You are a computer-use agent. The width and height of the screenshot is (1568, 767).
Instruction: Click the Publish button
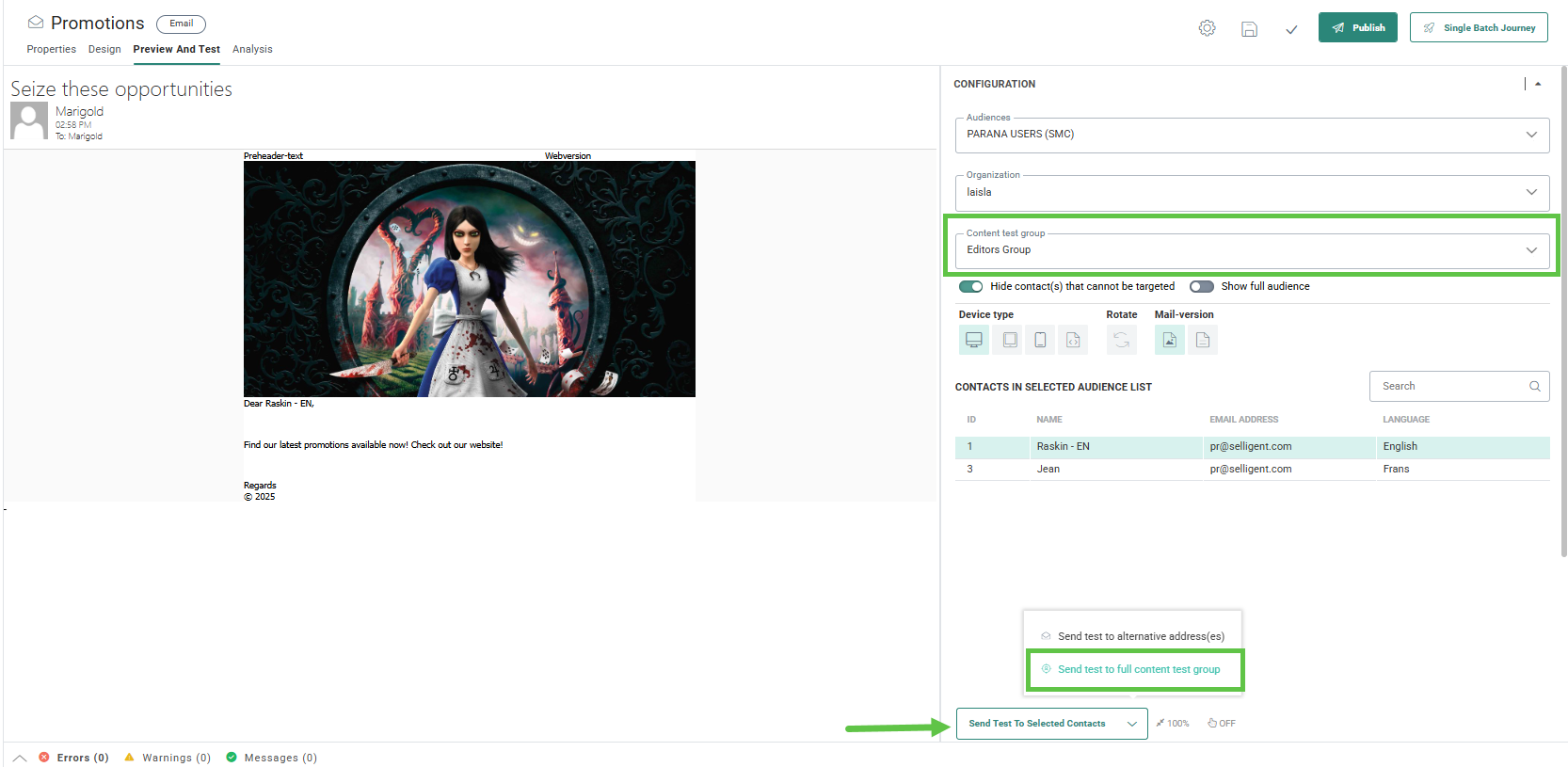(1357, 28)
